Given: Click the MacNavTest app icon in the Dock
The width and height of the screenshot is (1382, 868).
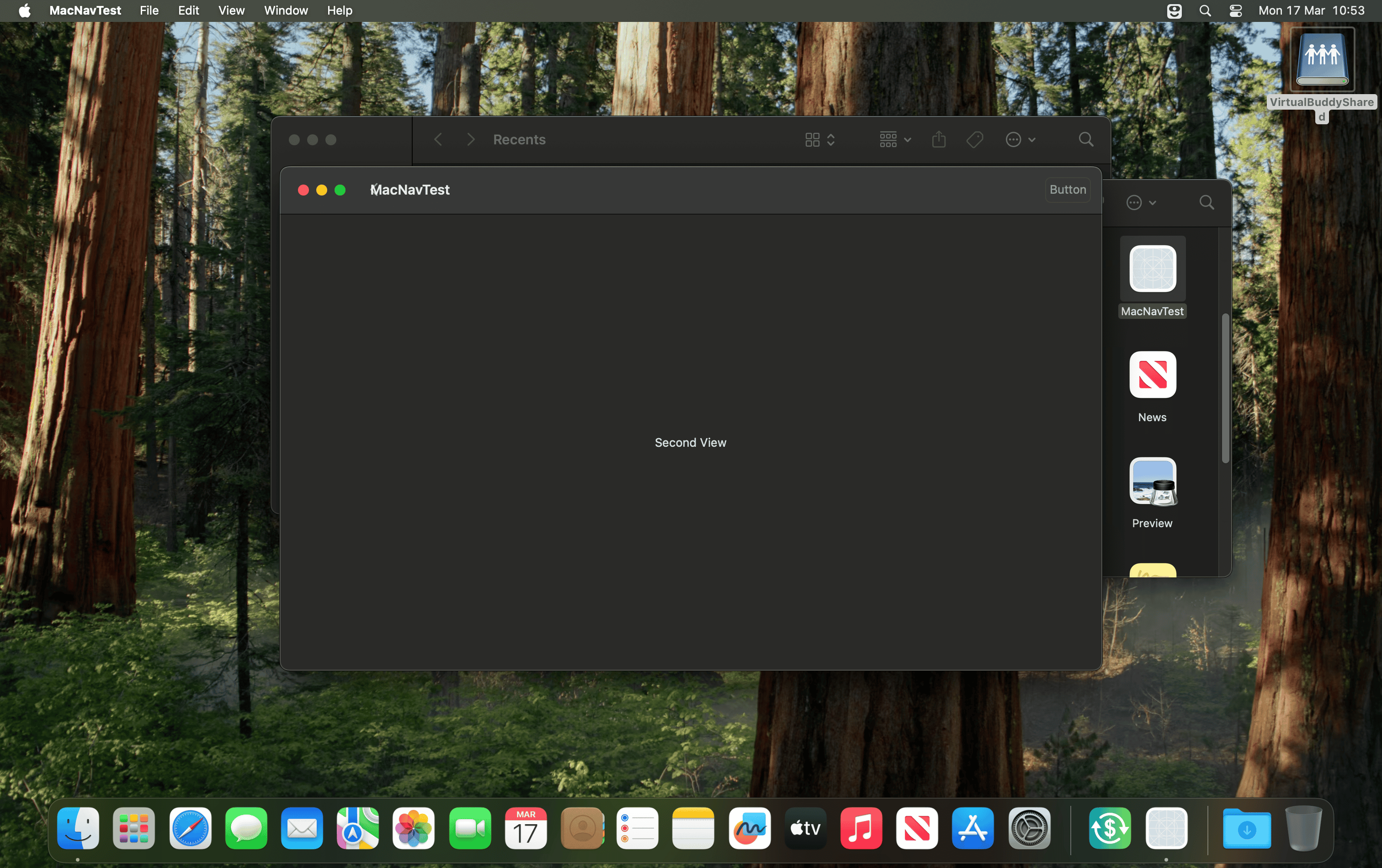Looking at the screenshot, I should [1166, 828].
